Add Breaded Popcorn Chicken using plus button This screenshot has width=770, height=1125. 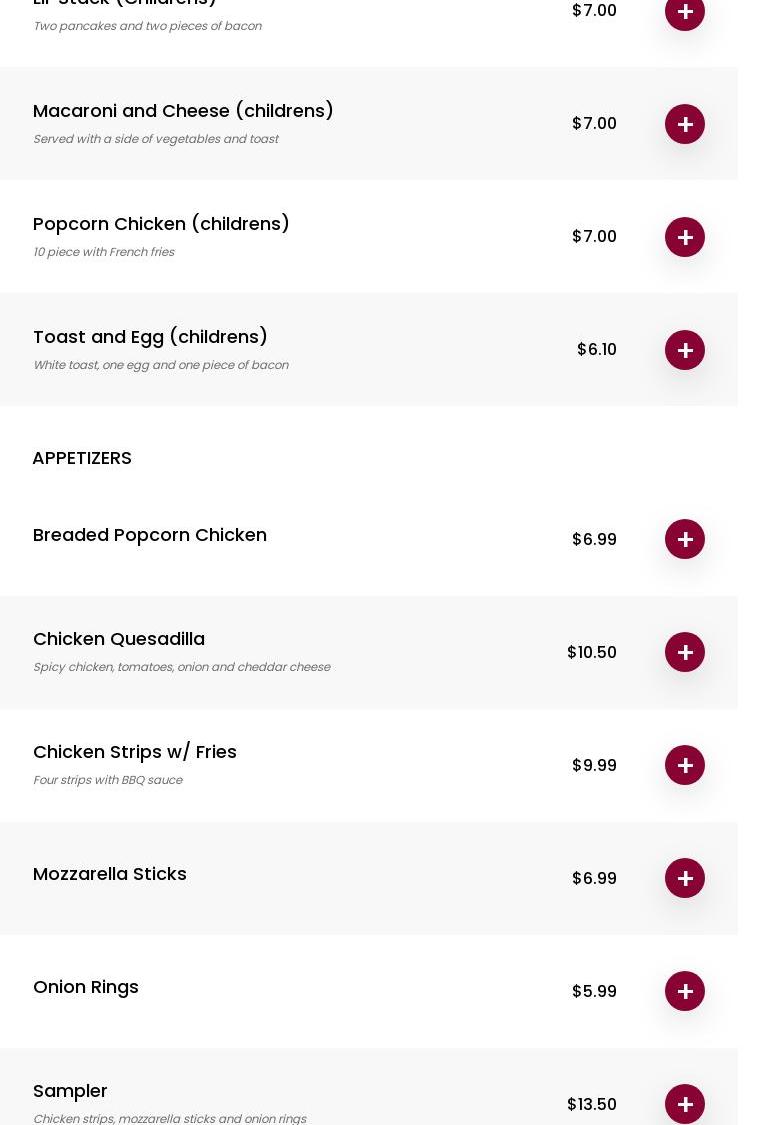pos(685,539)
